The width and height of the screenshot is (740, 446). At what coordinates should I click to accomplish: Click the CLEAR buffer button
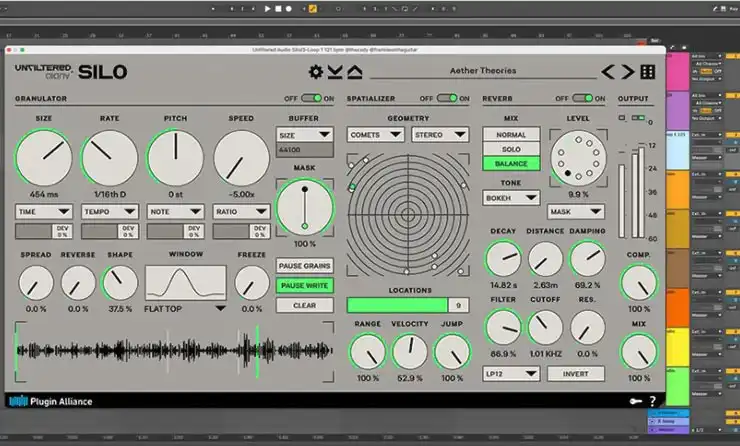[304, 305]
